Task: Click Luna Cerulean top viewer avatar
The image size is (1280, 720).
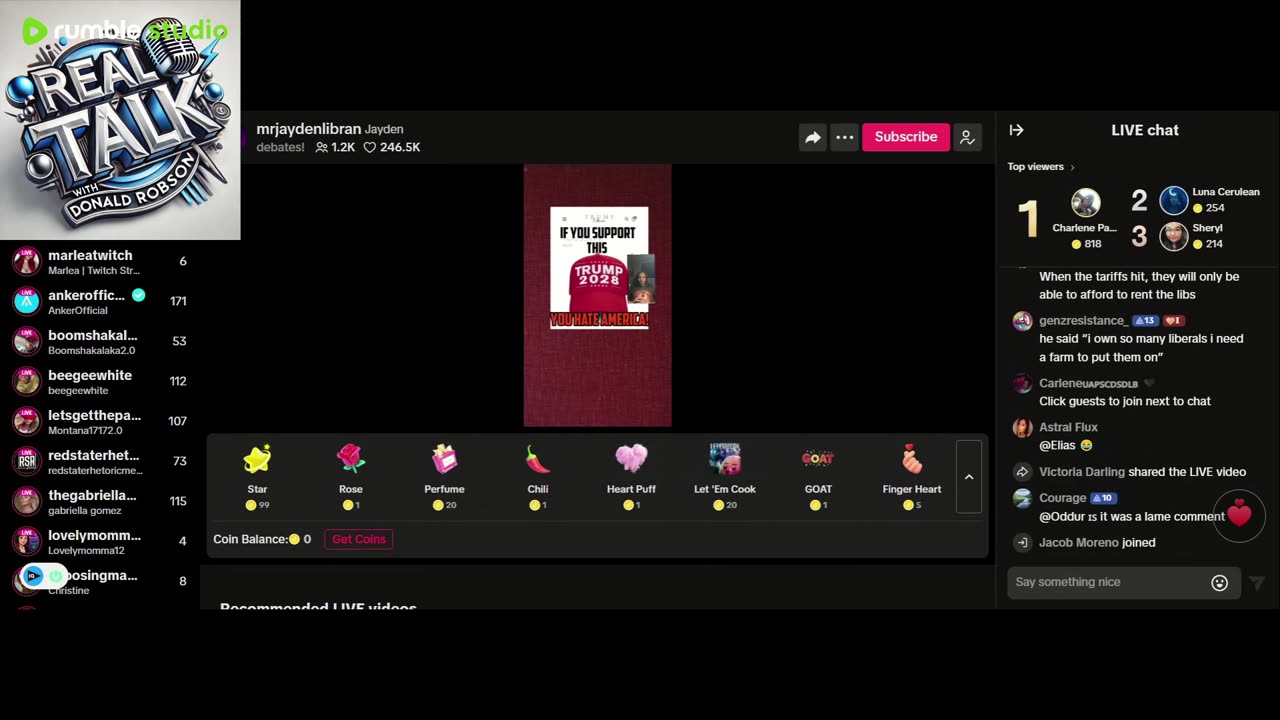Action: [x=1174, y=200]
